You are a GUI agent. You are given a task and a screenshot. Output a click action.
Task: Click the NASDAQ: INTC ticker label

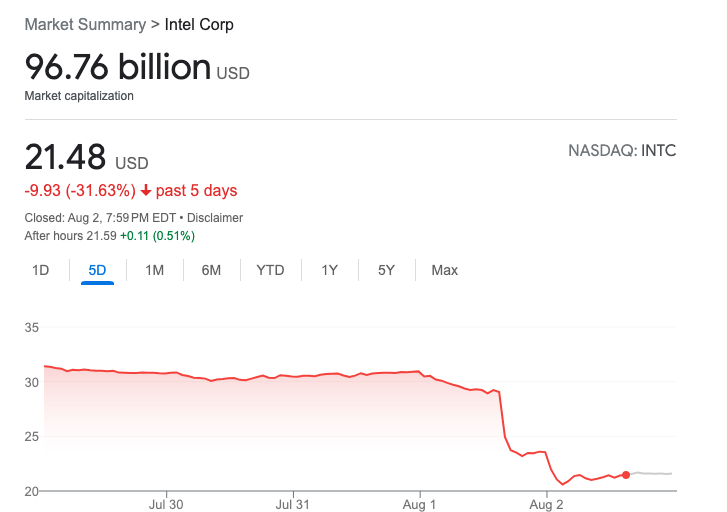click(622, 151)
